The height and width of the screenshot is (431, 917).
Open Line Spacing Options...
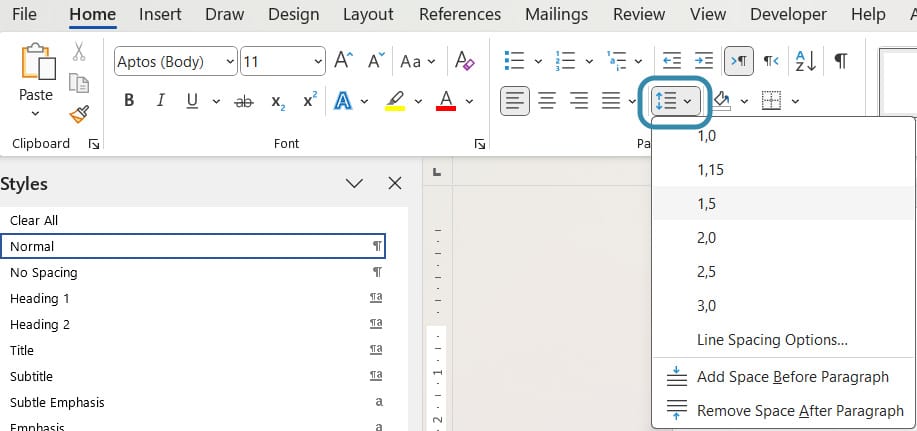pos(772,340)
